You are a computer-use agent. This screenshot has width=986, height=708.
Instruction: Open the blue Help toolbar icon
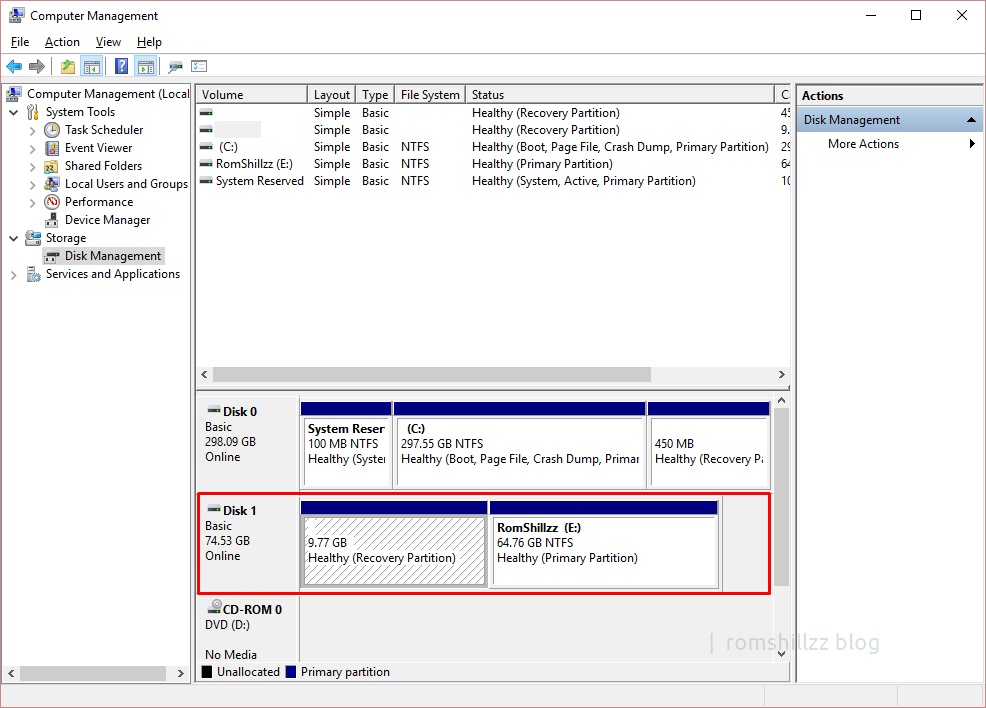121,66
